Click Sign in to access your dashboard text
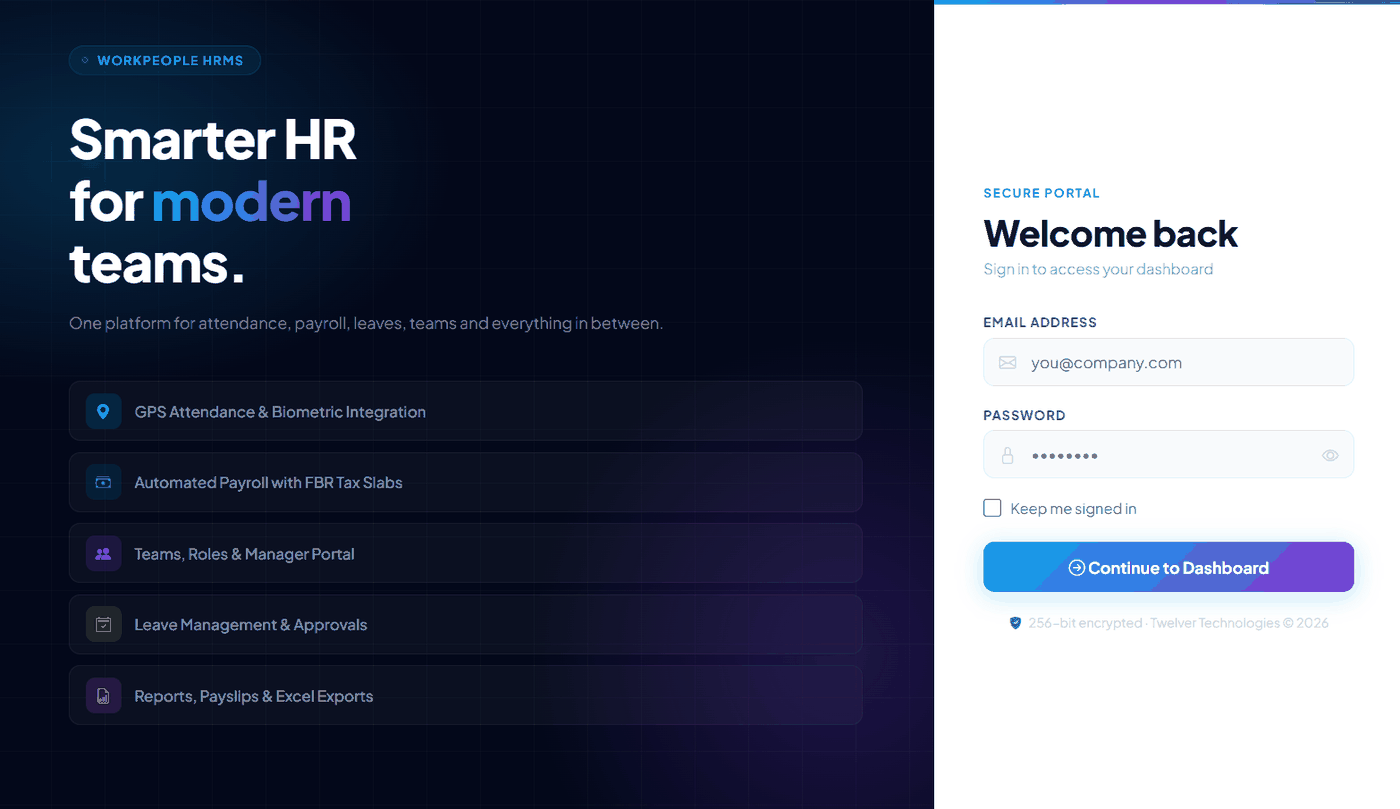 [x=1098, y=269]
